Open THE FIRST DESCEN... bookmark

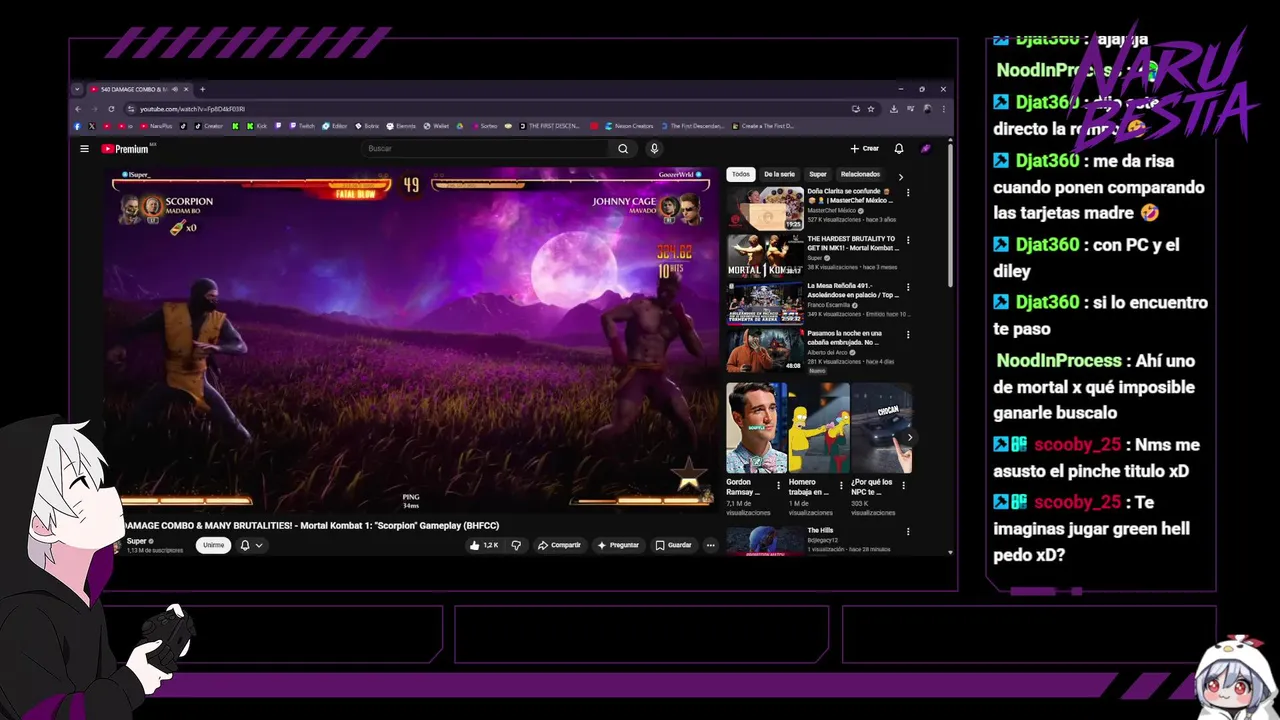[552, 126]
